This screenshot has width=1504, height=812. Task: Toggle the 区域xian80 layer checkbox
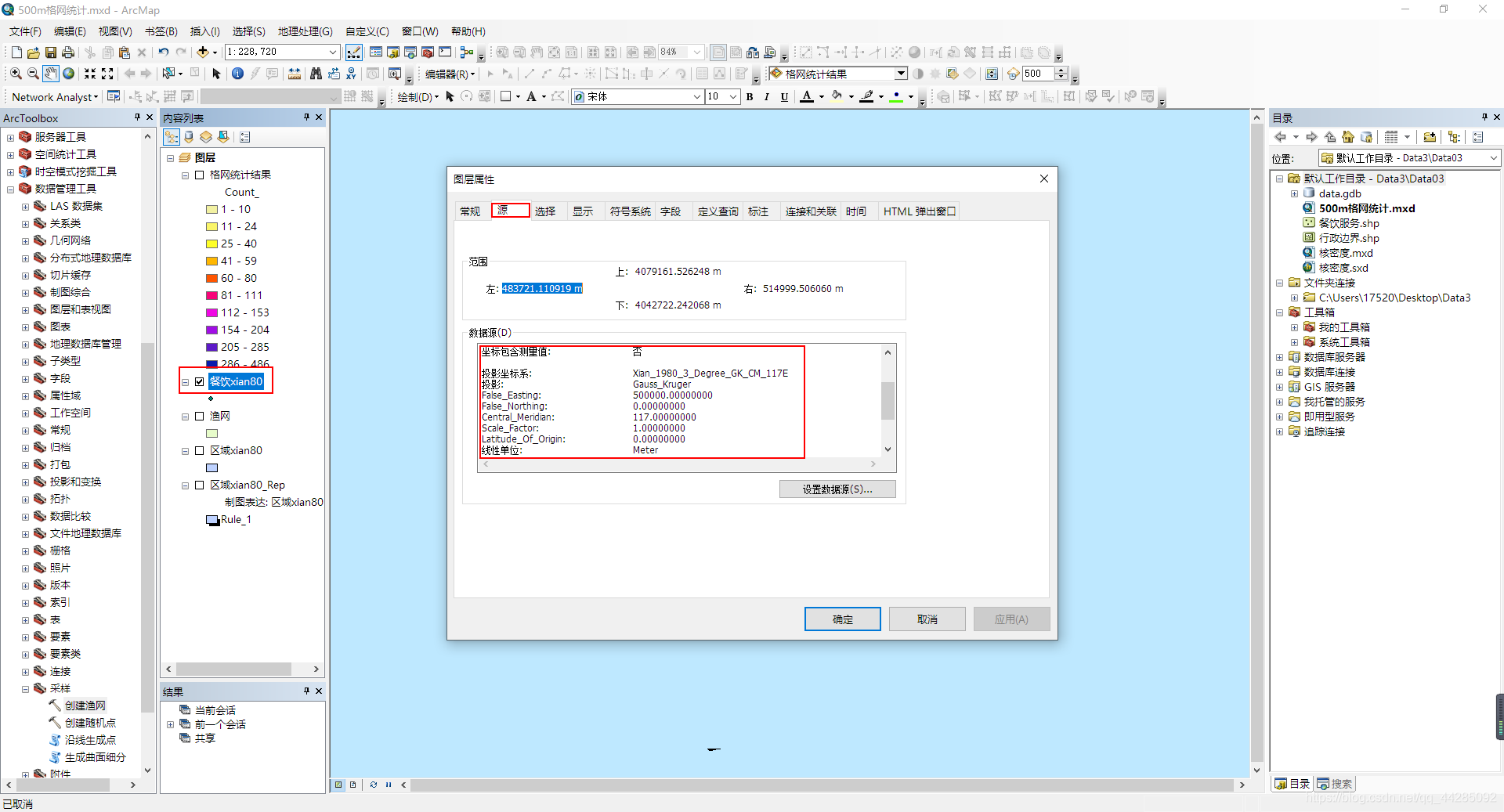coord(200,450)
